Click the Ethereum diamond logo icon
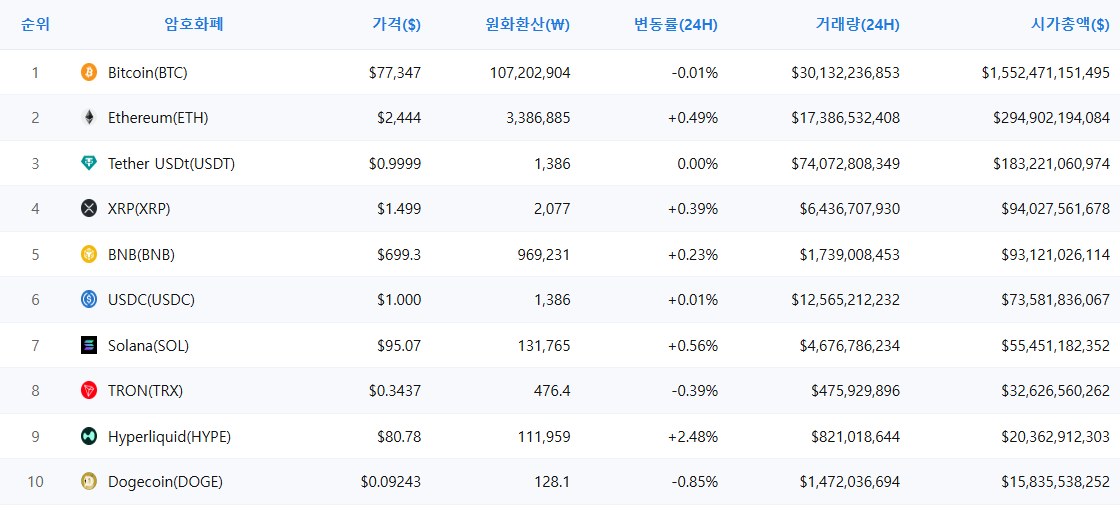Image resolution: width=1120 pixels, height=514 pixels. pos(89,118)
